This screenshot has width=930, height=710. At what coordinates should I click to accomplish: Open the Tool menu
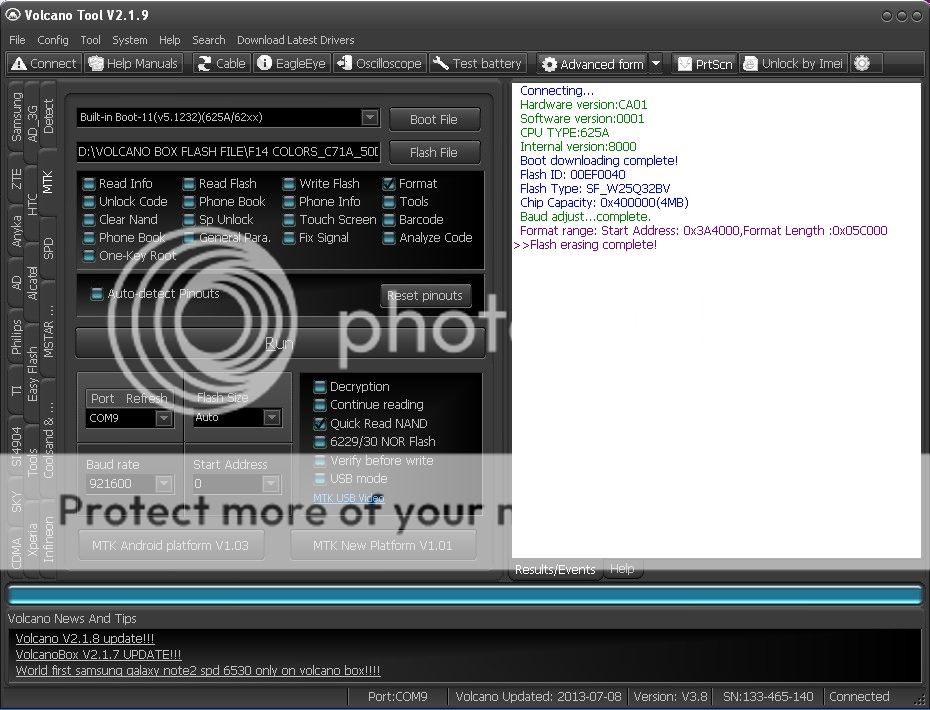click(90, 40)
